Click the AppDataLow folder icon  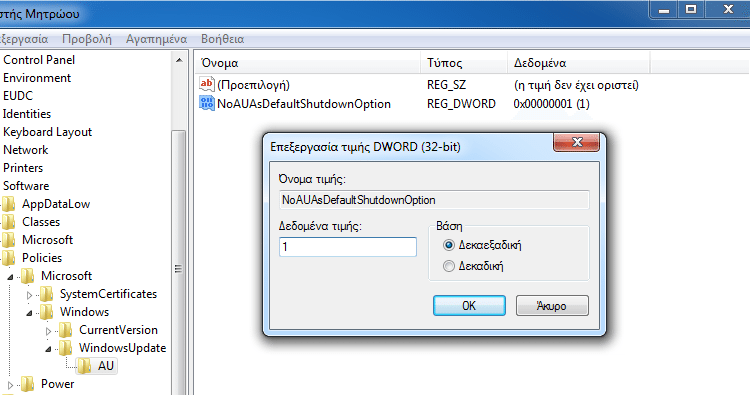pyautogui.click(x=8, y=204)
